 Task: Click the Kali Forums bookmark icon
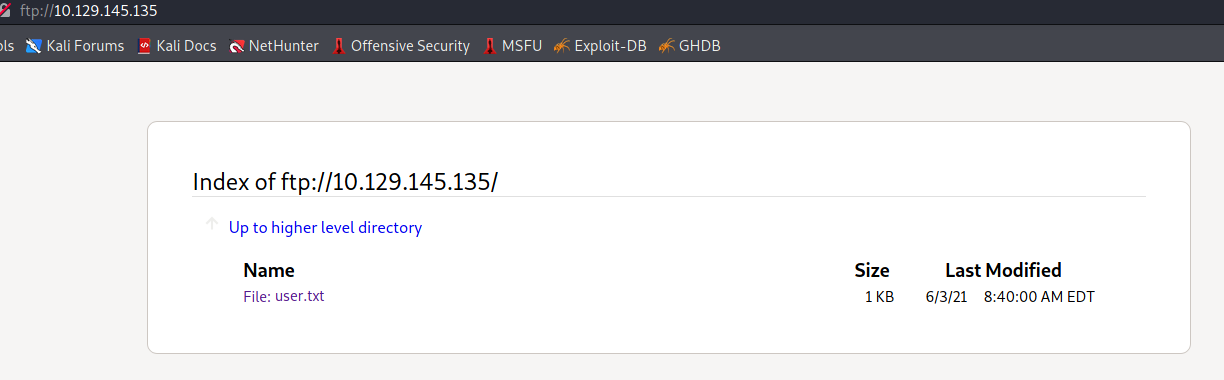click(x=33, y=46)
